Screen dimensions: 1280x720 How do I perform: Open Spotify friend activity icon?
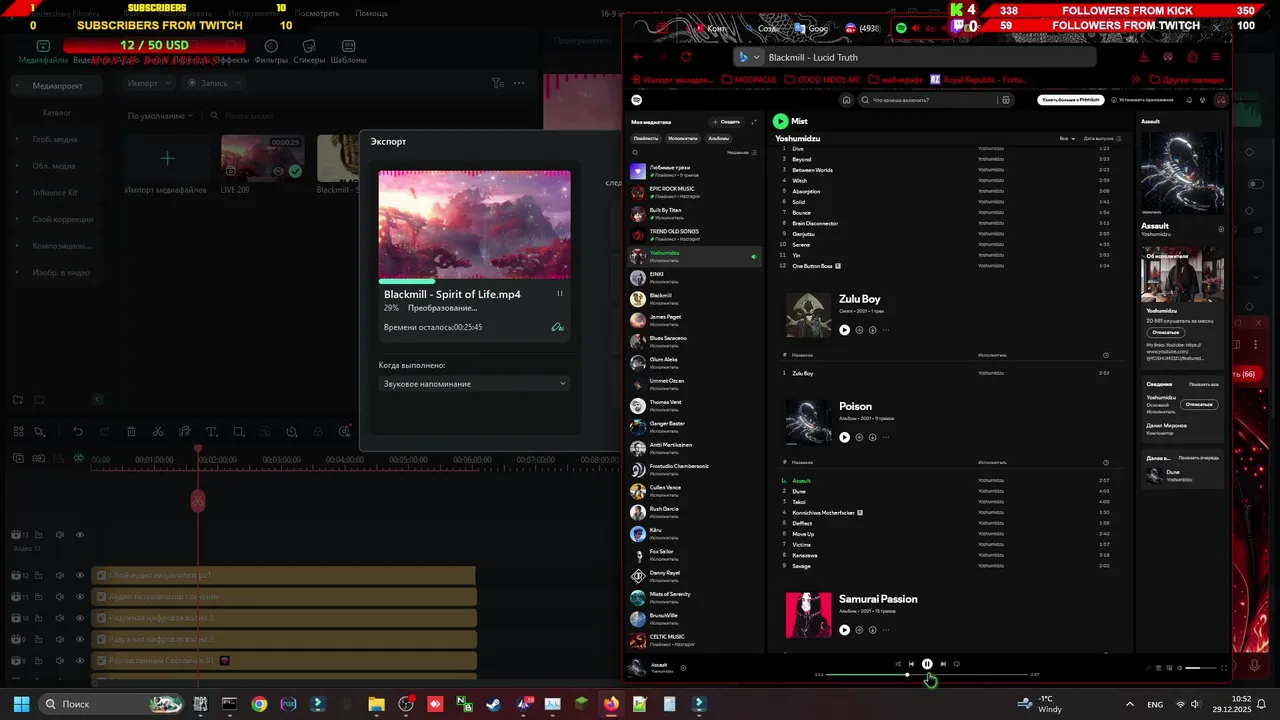1204,100
